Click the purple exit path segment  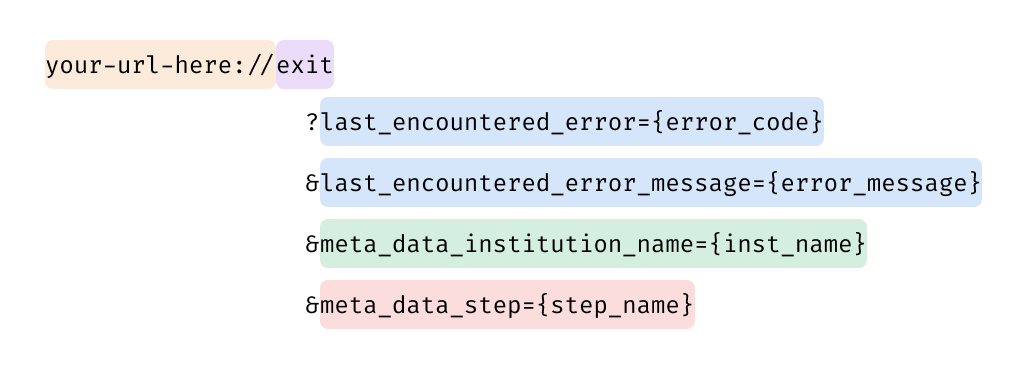point(305,64)
